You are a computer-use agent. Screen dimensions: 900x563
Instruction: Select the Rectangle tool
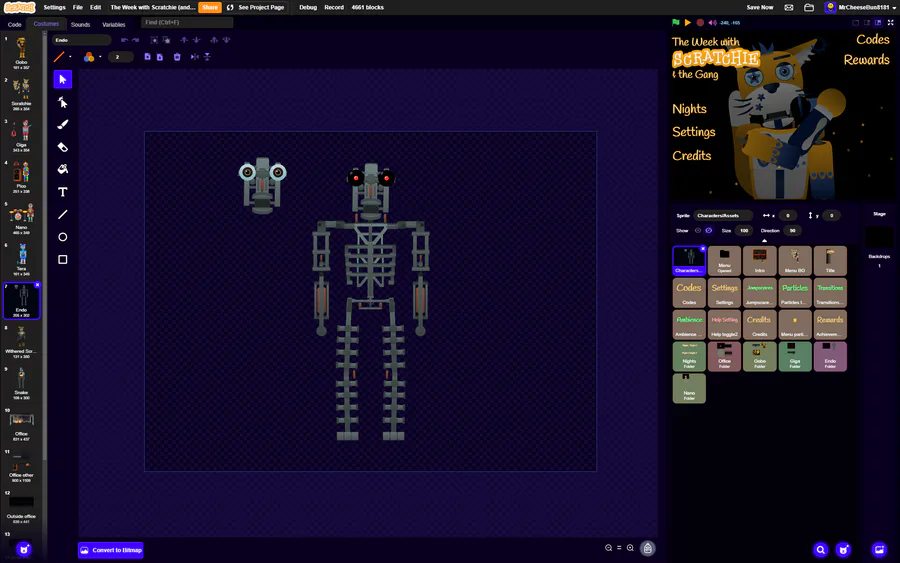(x=63, y=259)
